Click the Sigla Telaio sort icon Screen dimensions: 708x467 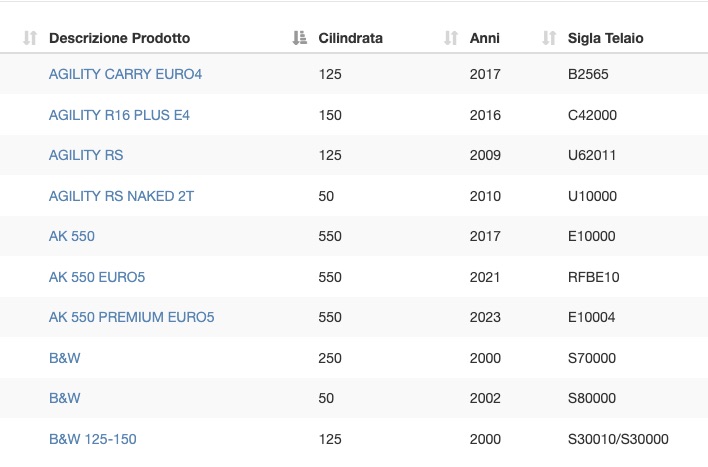pos(549,38)
